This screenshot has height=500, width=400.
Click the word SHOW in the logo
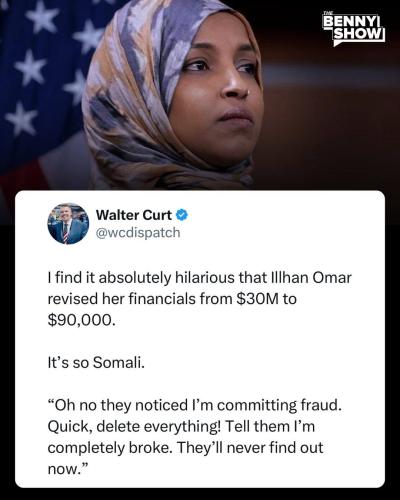(x=359, y=34)
